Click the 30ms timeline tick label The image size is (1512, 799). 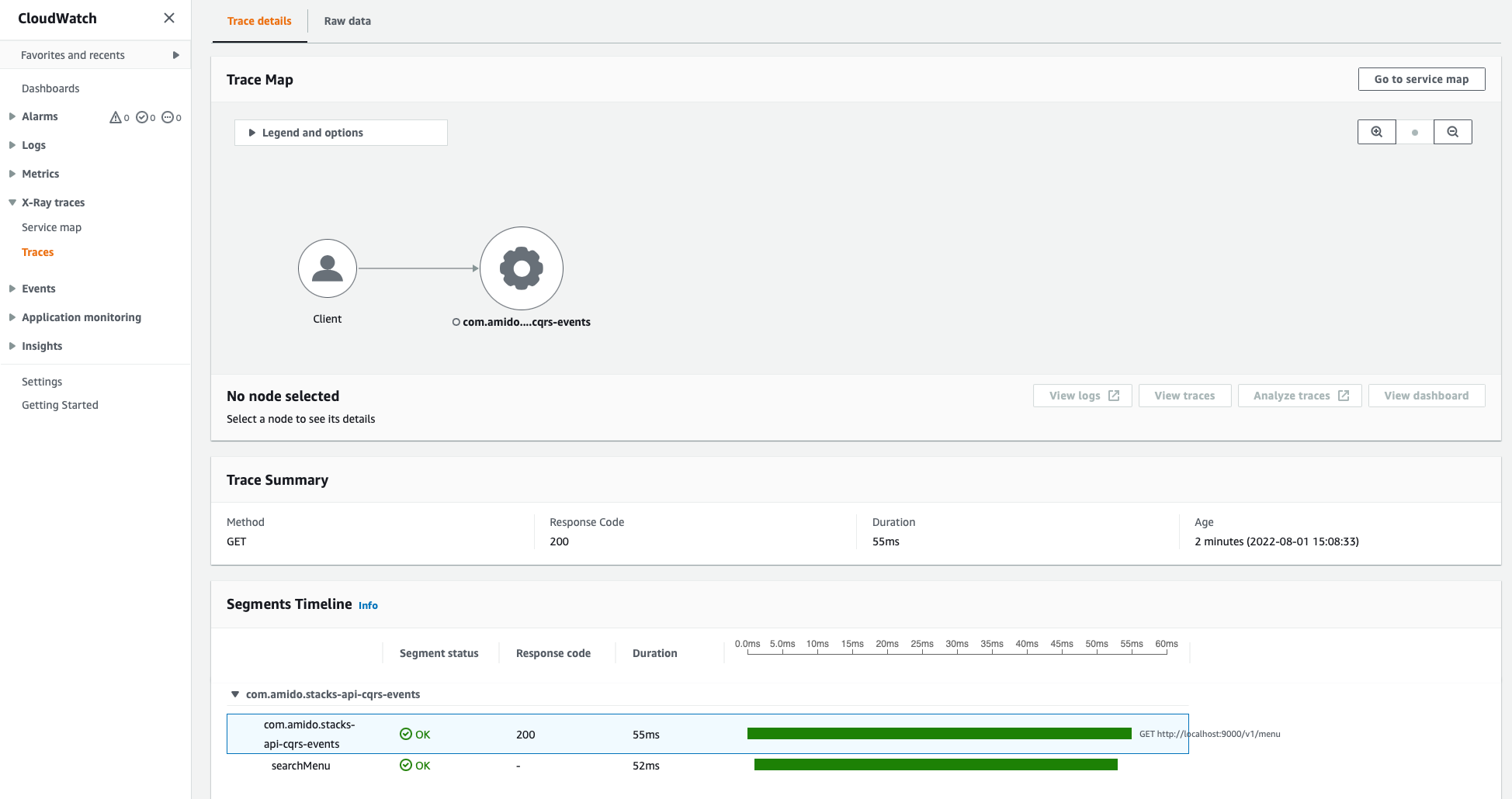click(x=957, y=644)
